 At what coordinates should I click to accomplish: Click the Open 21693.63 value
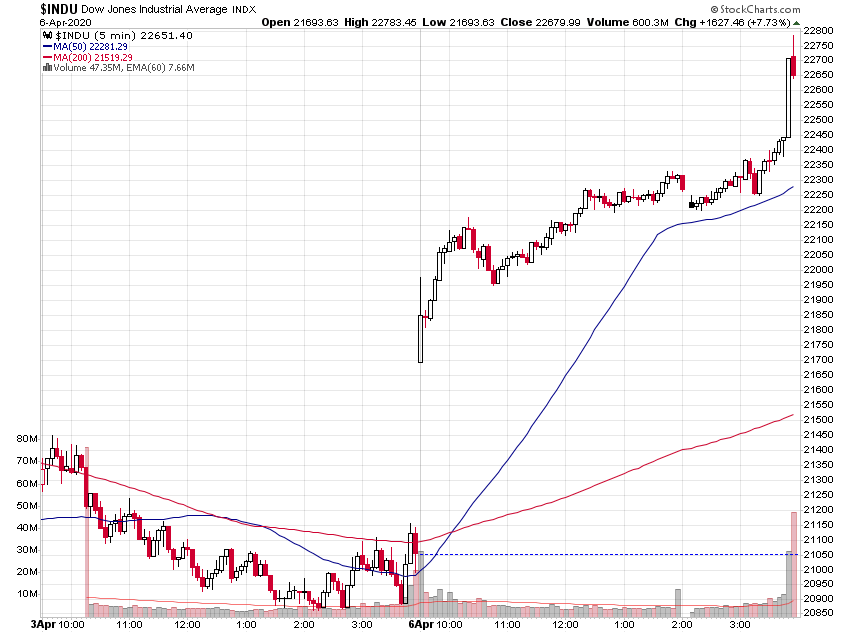300,23
